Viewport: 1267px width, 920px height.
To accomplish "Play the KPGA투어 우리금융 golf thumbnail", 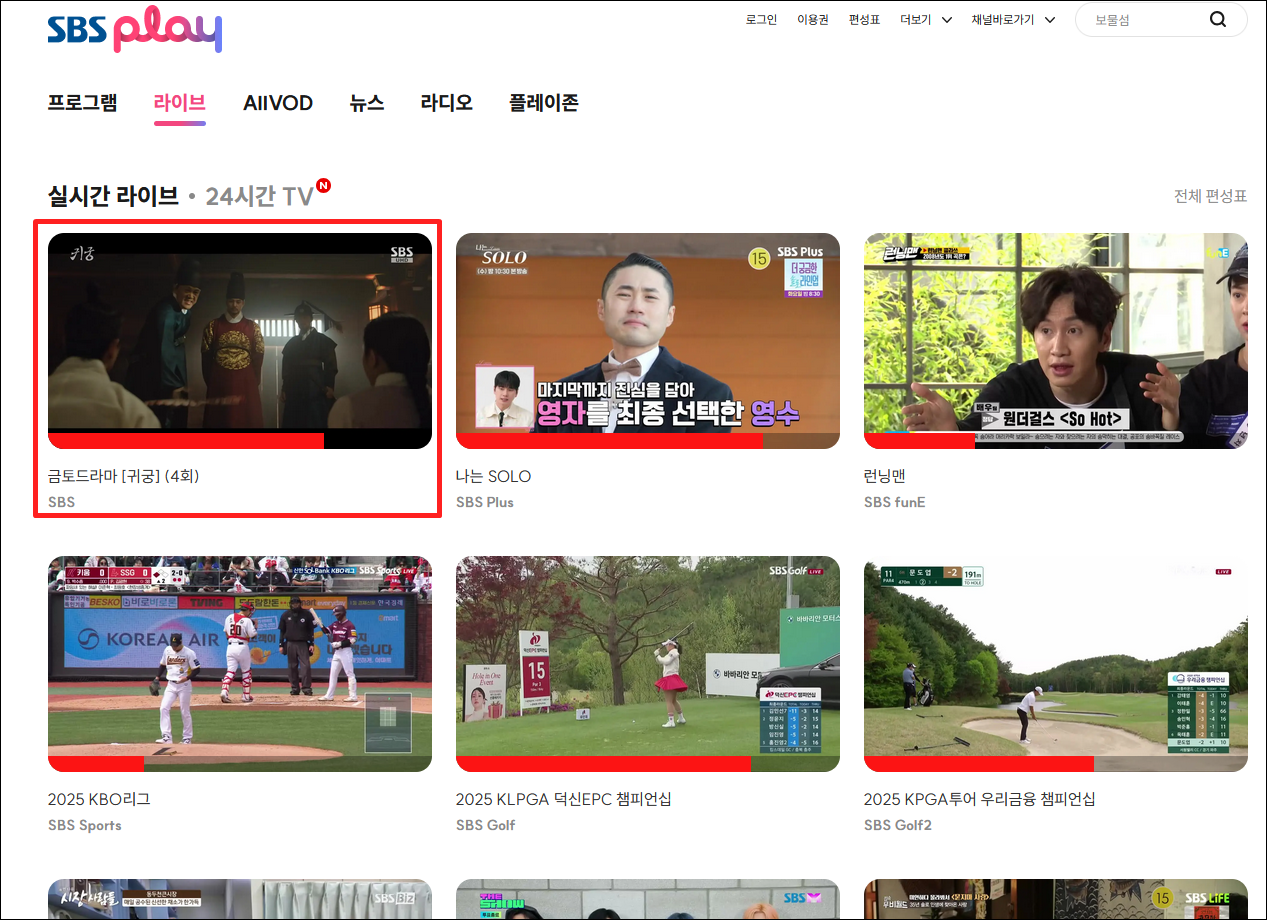I will point(1056,664).
